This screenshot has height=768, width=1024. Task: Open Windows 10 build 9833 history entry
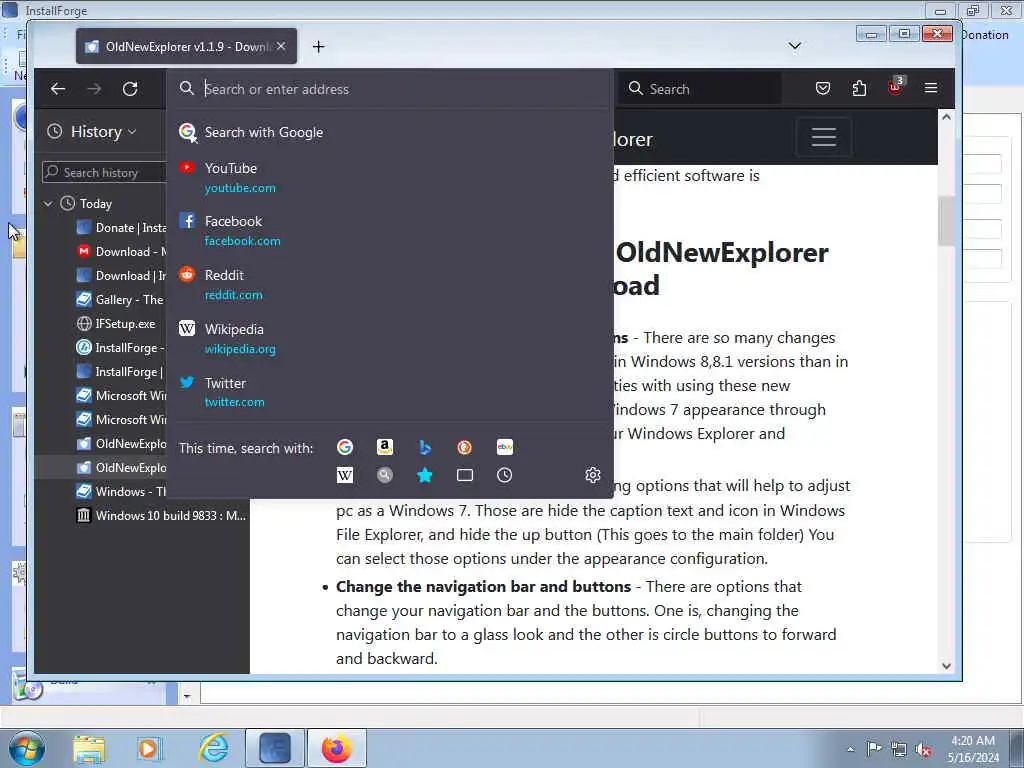point(161,515)
